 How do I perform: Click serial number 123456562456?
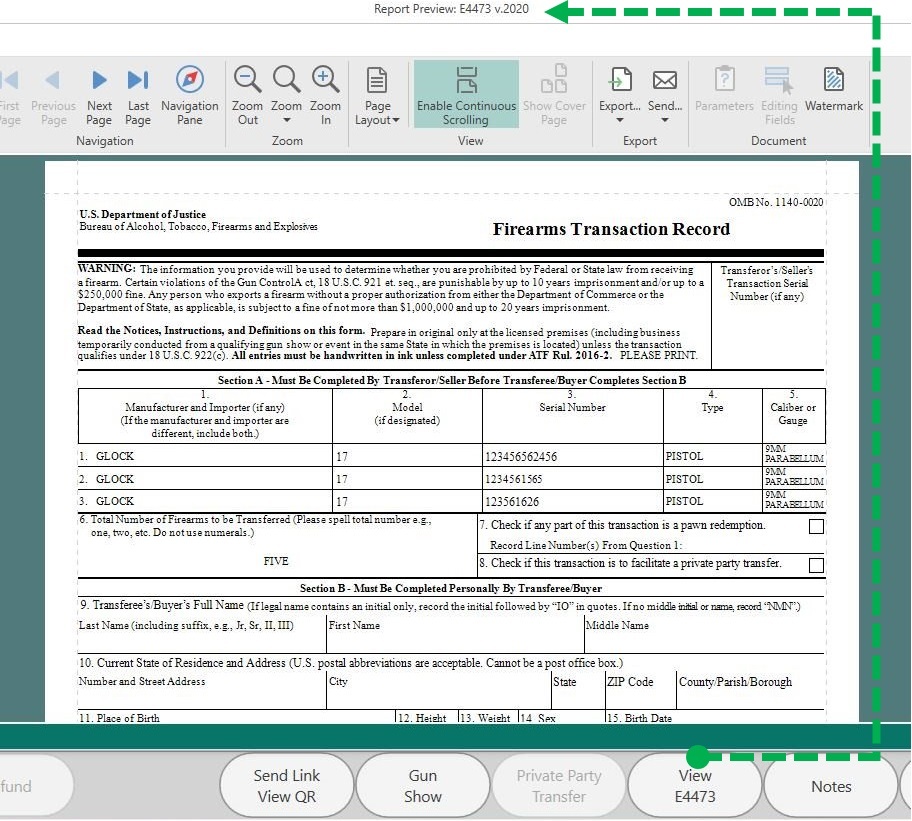[x=521, y=457]
